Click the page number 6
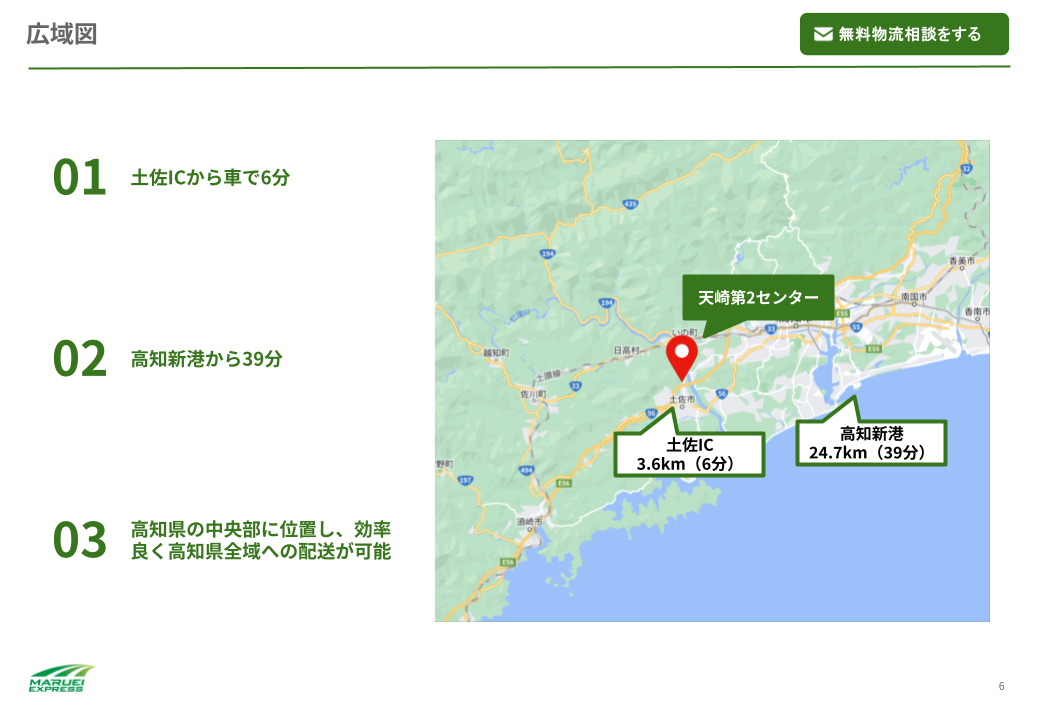 (x=1001, y=686)
